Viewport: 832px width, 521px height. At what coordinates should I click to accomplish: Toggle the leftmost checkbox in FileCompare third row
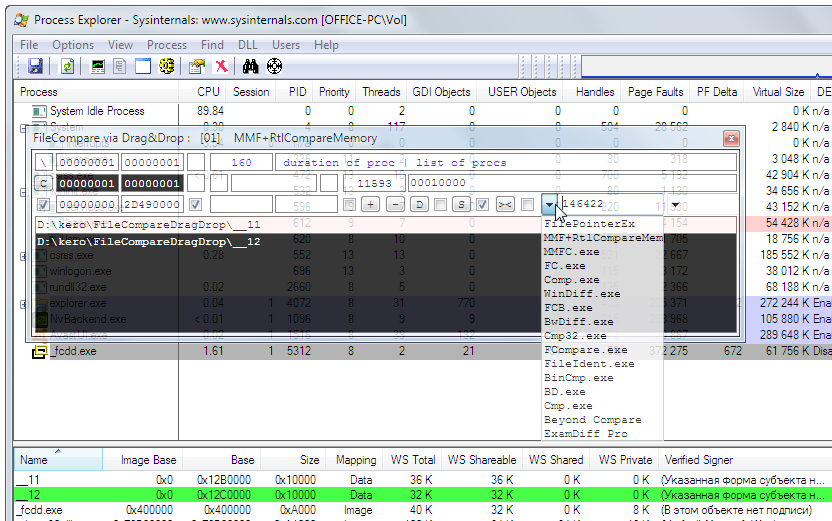pos(43,205)
